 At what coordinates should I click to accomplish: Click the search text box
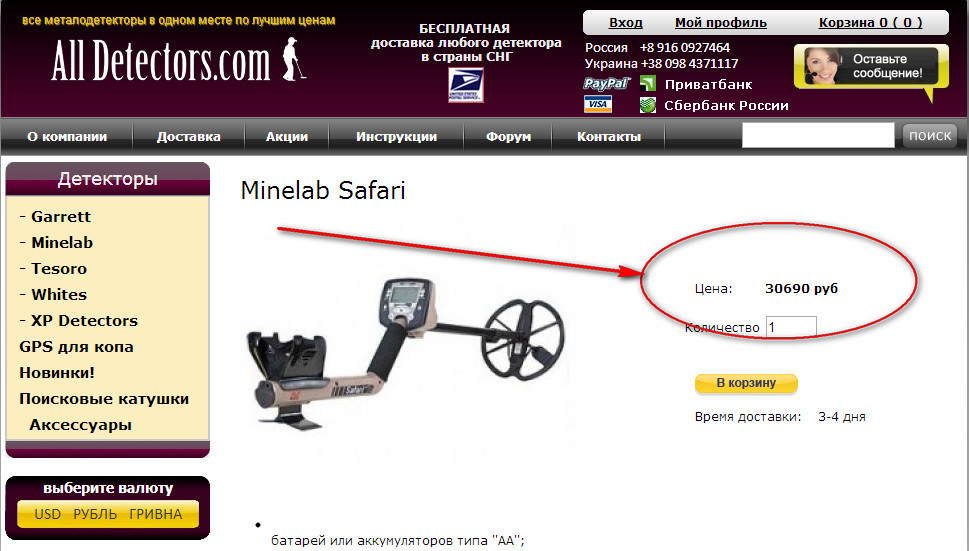click(x=818, y=135)
